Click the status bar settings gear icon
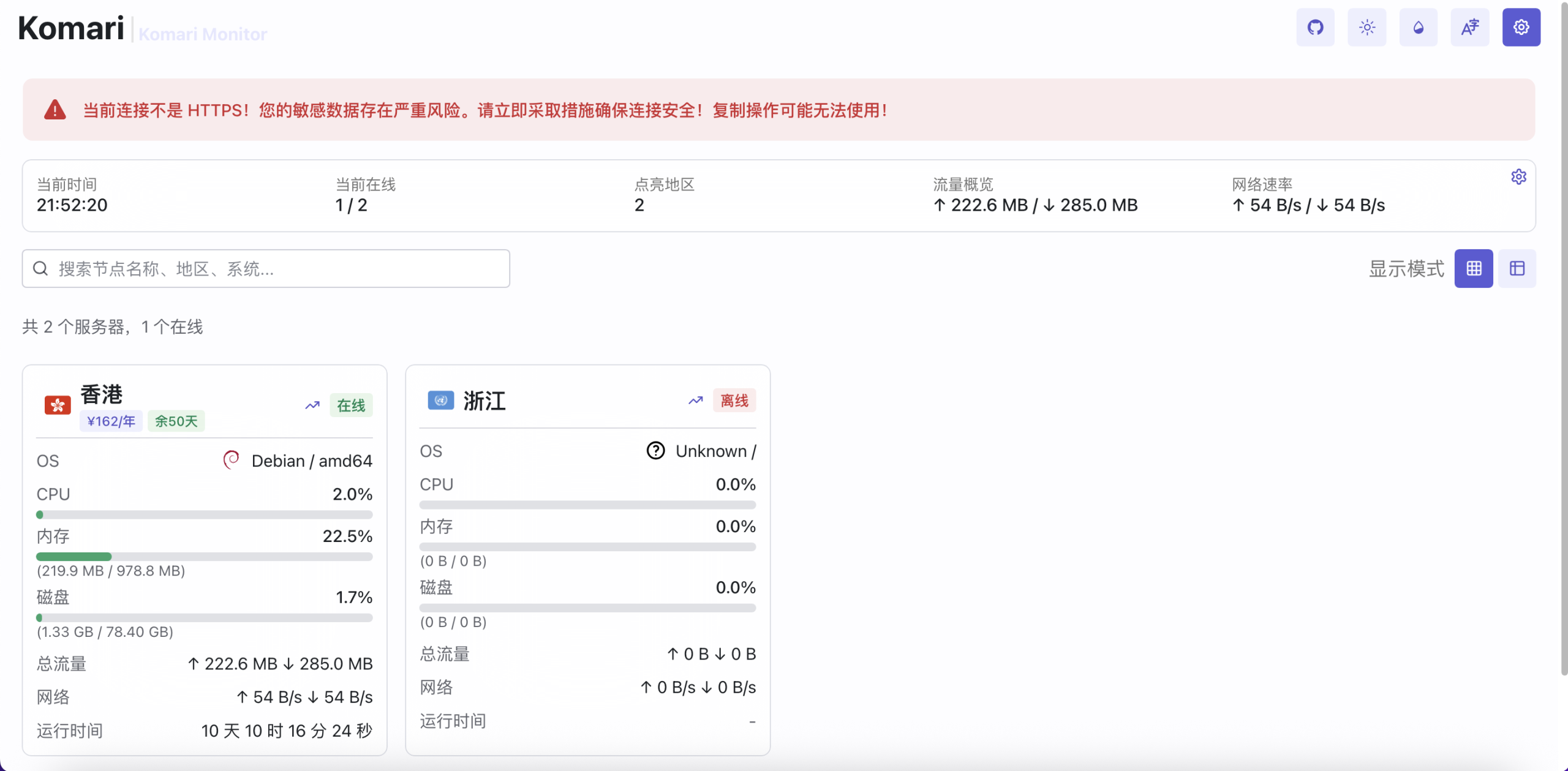Viewport: 1568px width, 771px height. 1518,177
